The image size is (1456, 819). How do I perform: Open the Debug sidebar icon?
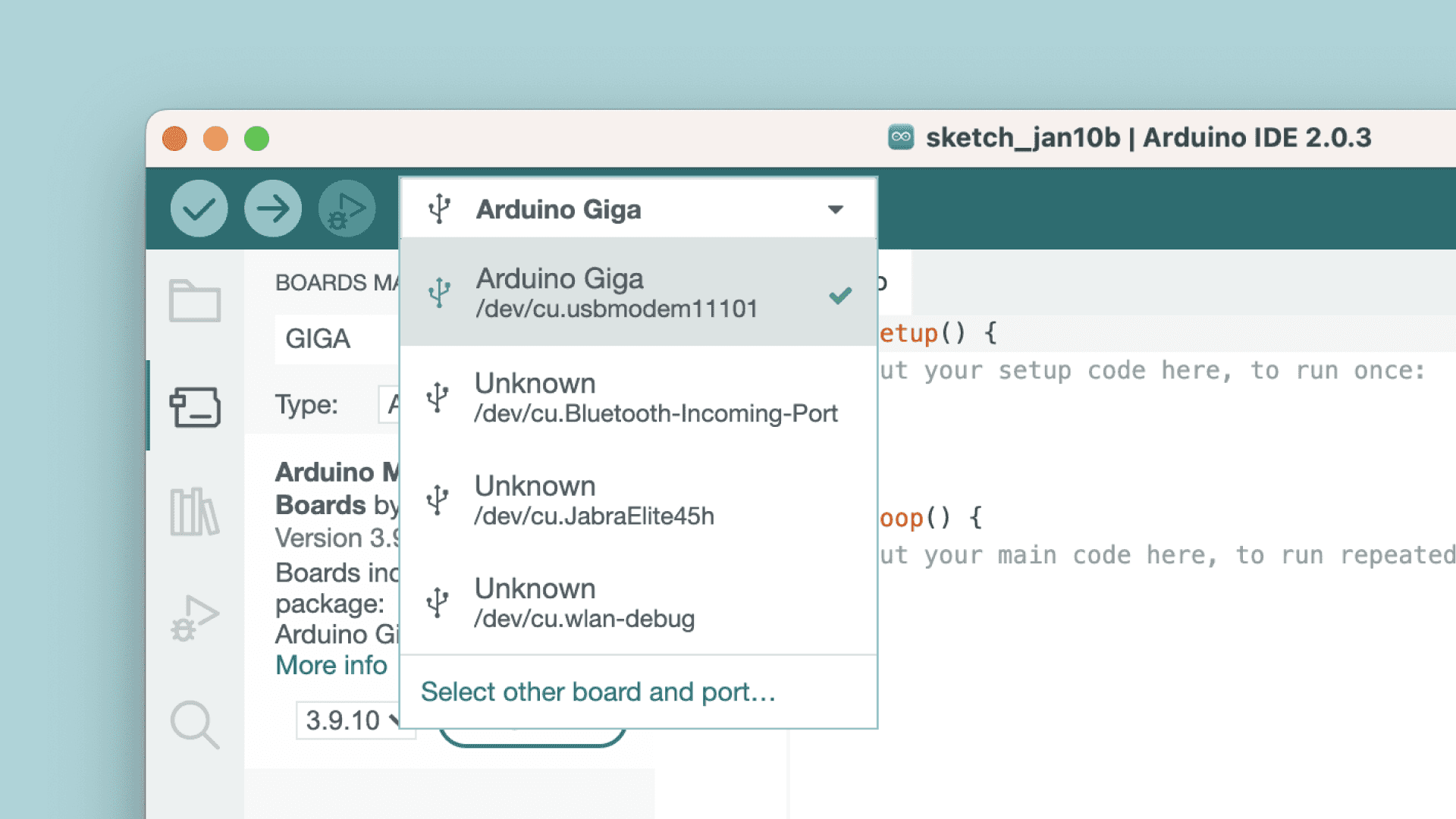click(x=195, y=618)
